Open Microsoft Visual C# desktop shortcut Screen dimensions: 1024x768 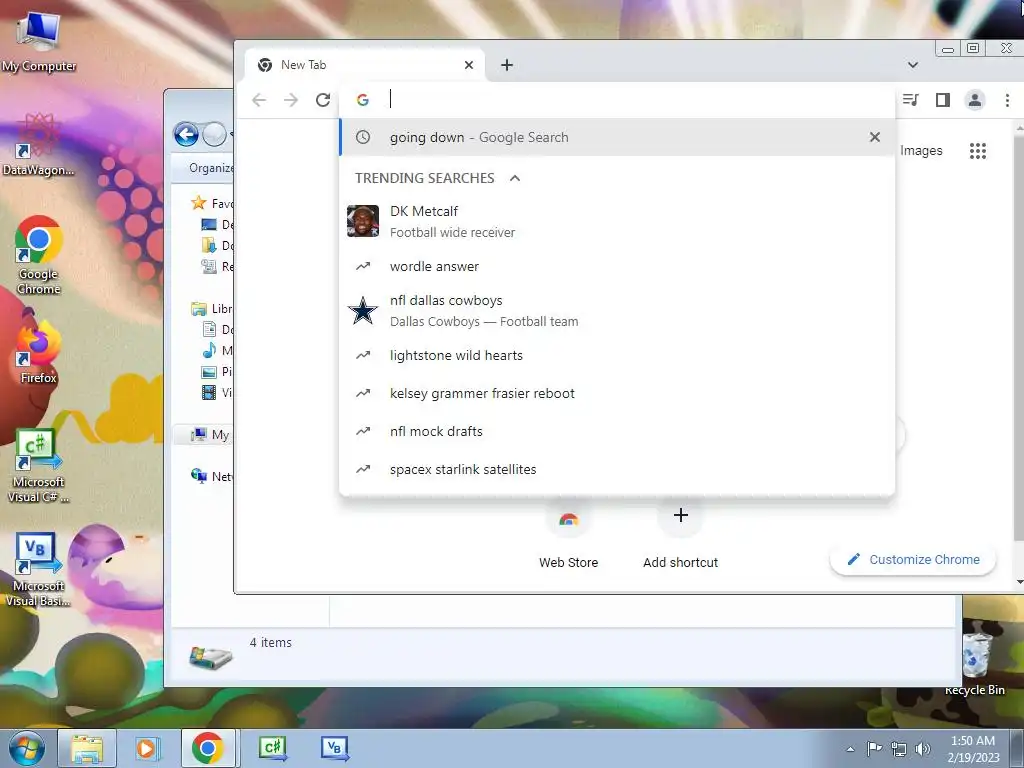click(39, 466)
